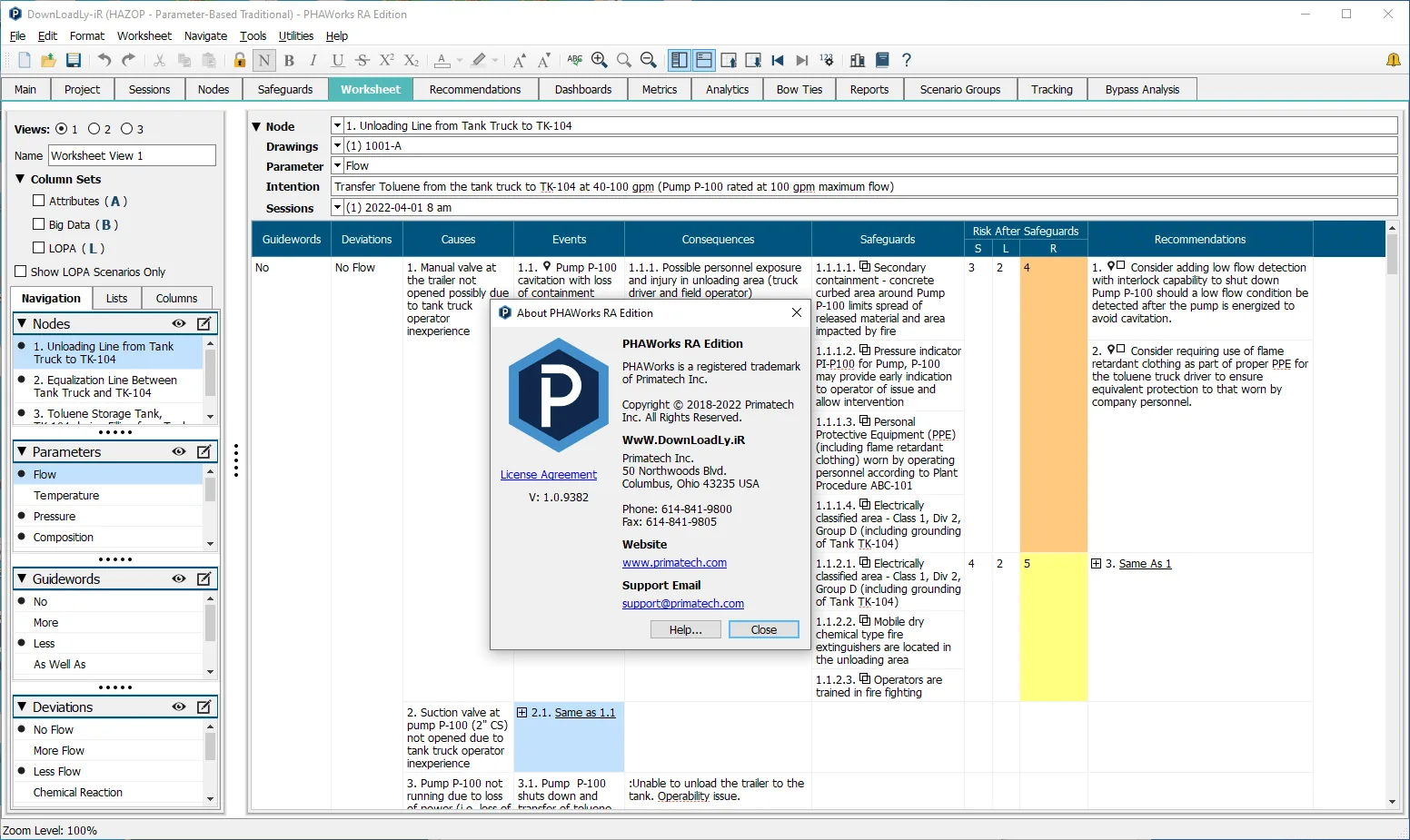The width and height of the screenshot is (1410, 840).
Task: Click the Zoom In magnifier icon
Action: pos(600,61)
